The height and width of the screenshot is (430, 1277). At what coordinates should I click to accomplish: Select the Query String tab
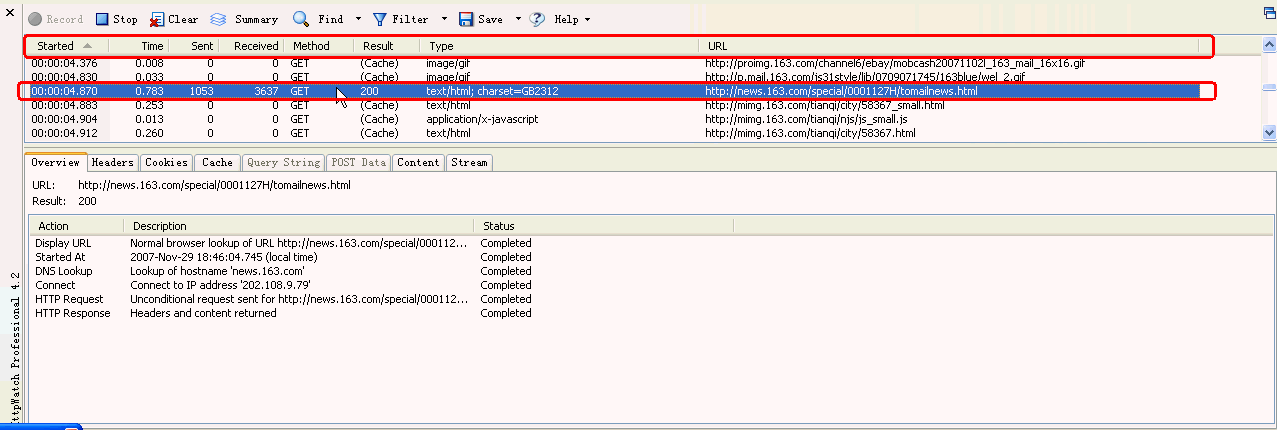284,162
